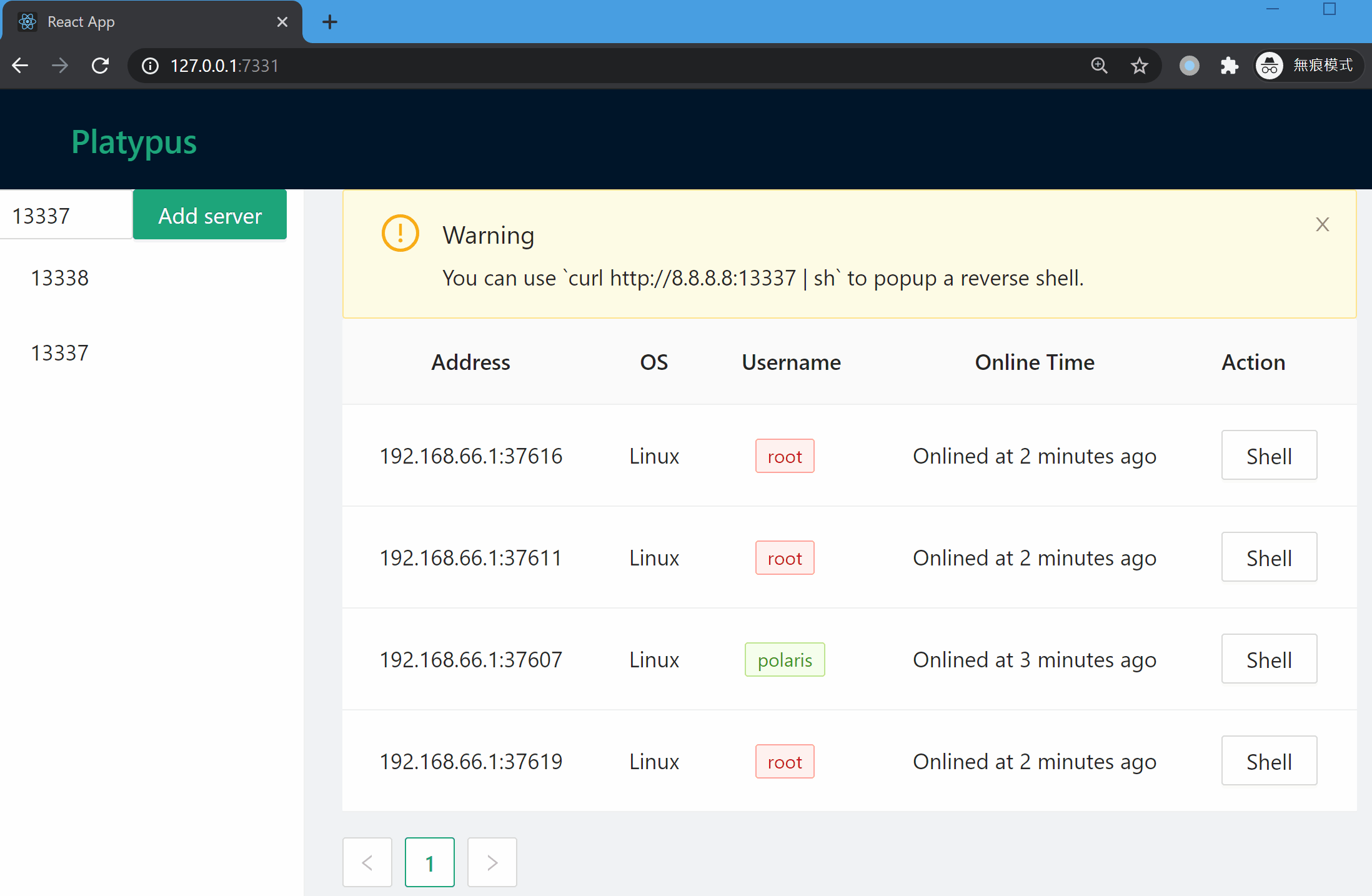Select pagination page 1
1372x896 pixels.
[429, 862]
